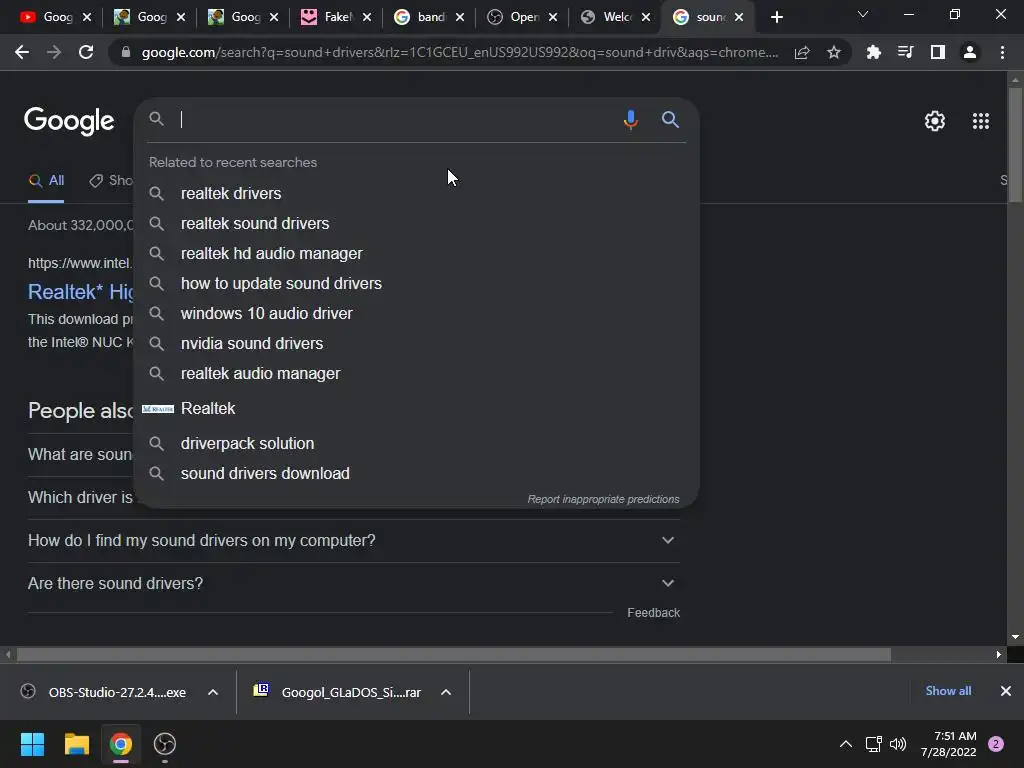Open OBS-Studio-27.2.4 exe download
1024x768 pixels.
pos(118,692)
